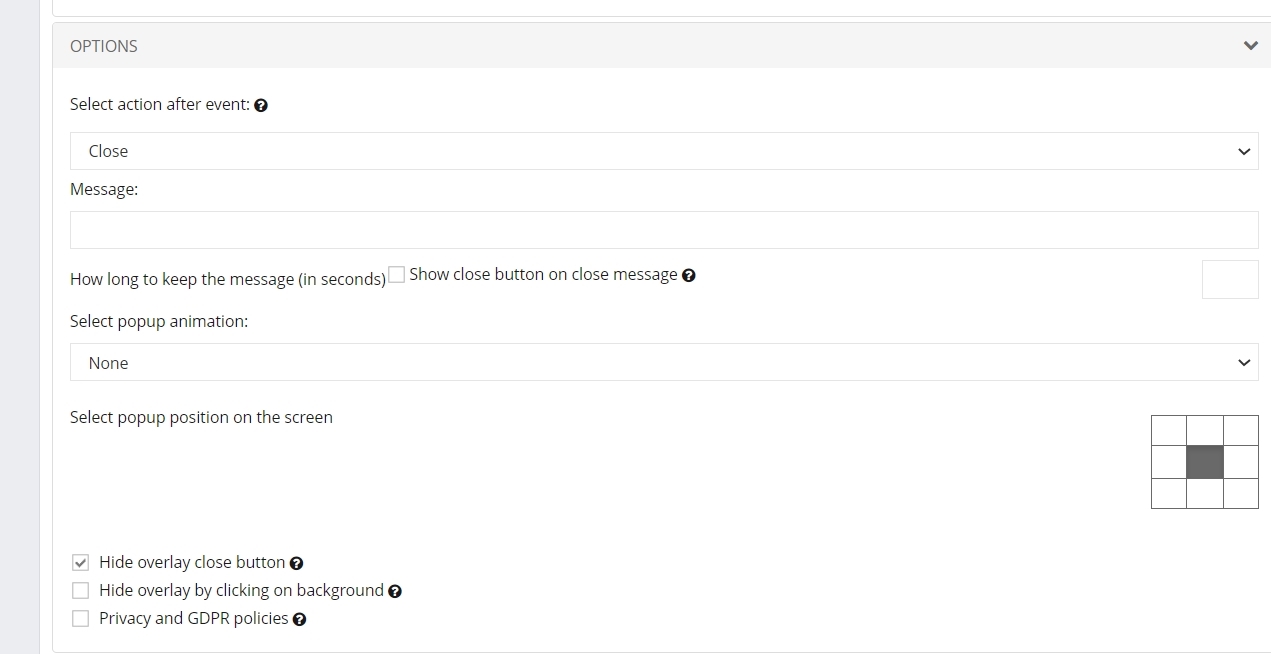Viewport: 1271px width, 654px height.
Task: Collapse the OPTIONS panel using chevron
Action: tap(1250, 46)
